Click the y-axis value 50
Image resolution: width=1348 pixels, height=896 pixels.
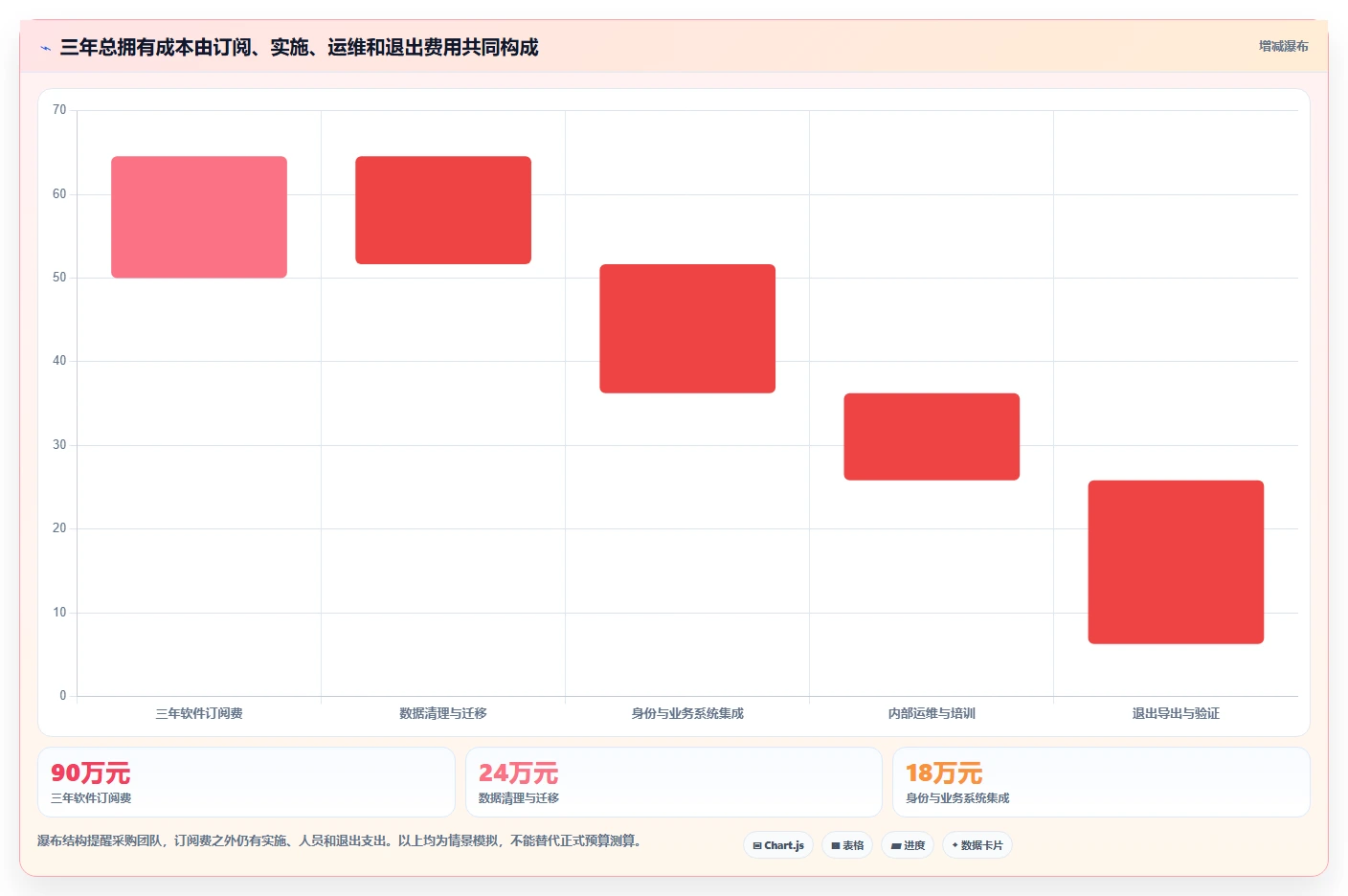tap(59, 278)
